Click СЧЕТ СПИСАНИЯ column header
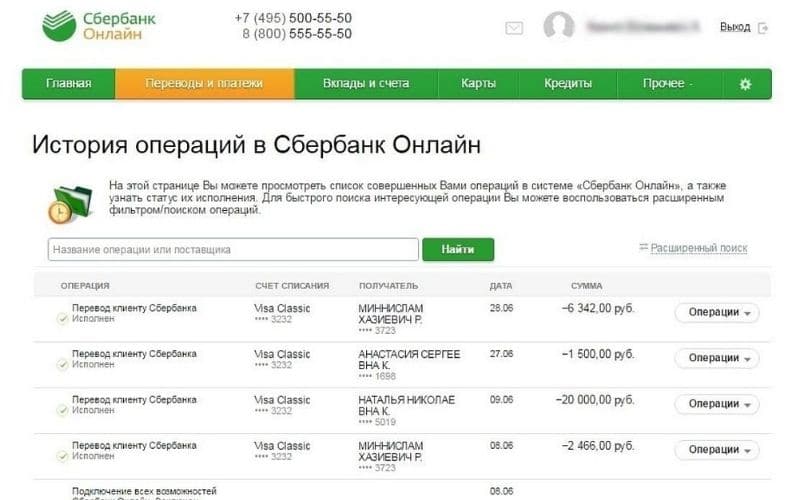800x500 pixels. pos(292,286)
